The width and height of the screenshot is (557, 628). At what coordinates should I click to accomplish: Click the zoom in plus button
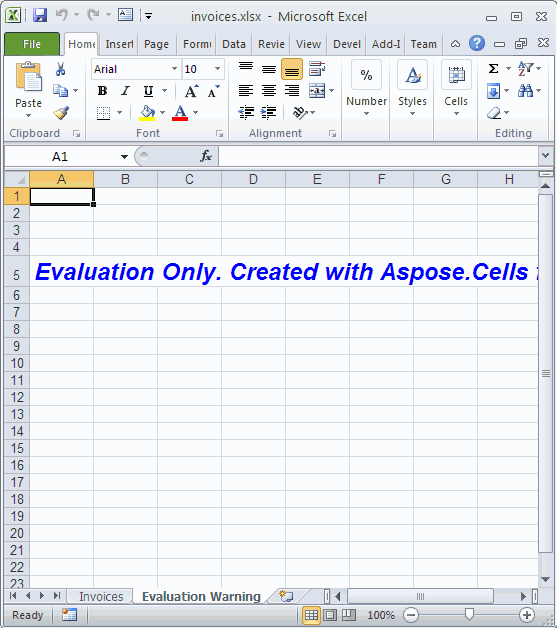tap(527, 615)
